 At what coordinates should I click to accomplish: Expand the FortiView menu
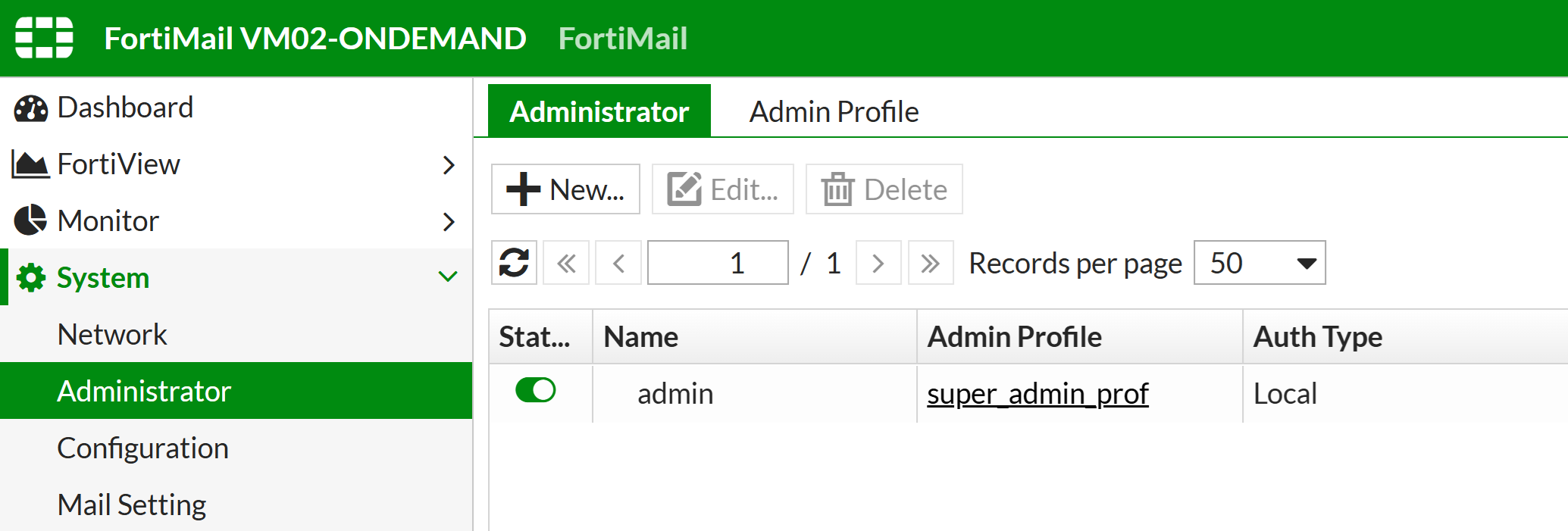pos(448,164)
